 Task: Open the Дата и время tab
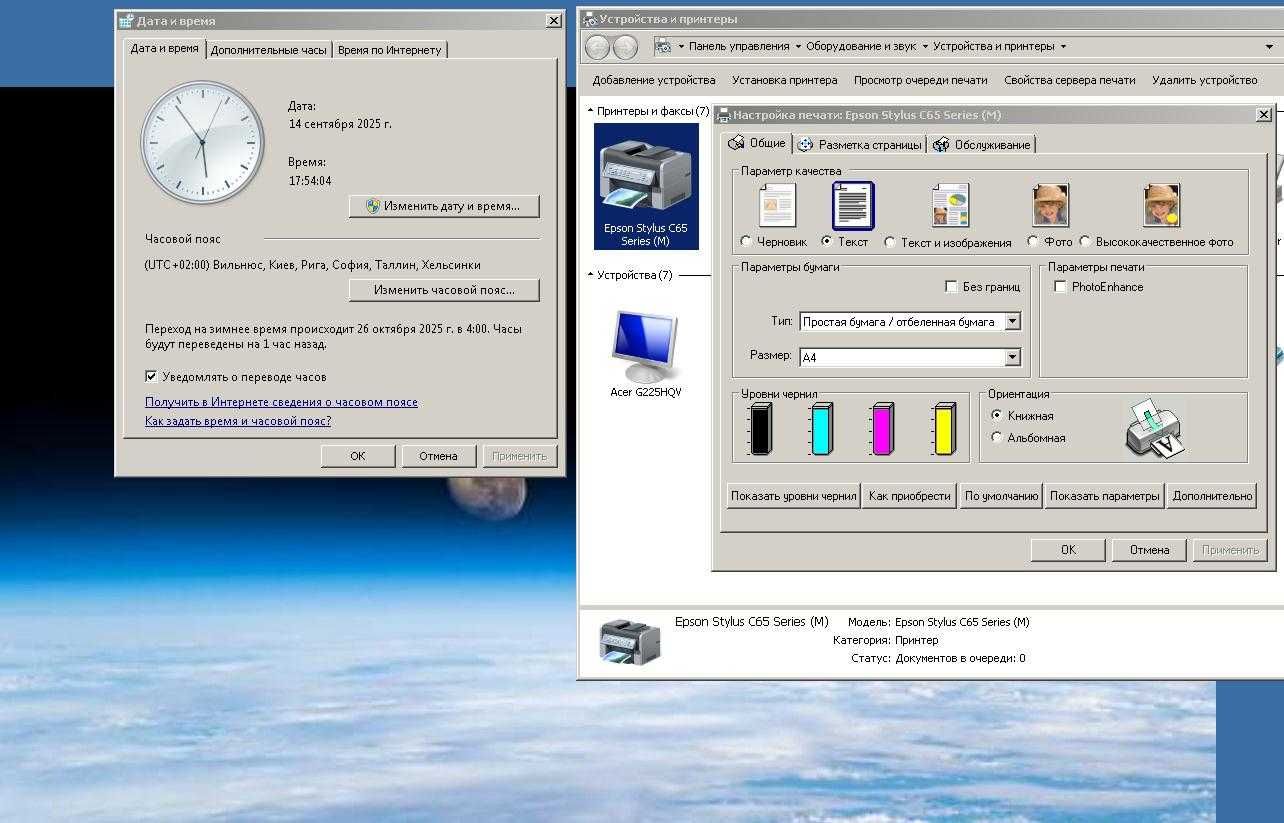point(164,48)
